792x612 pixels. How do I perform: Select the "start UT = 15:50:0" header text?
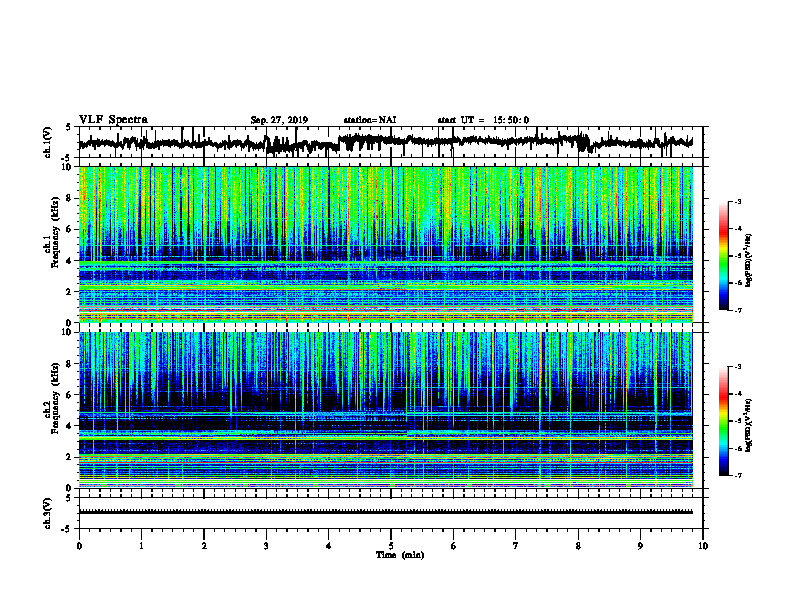[483, 120]
